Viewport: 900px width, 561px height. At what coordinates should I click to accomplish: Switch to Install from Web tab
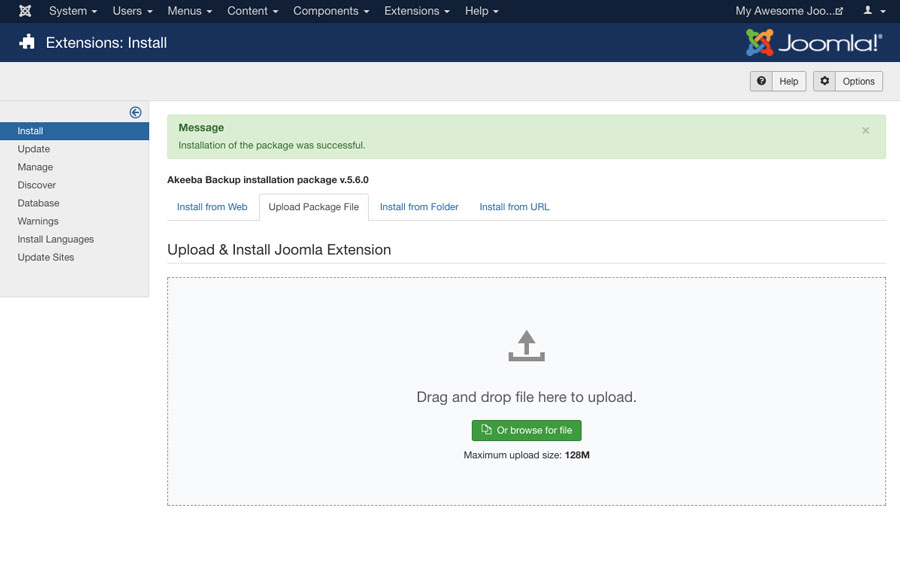[212, 207]
